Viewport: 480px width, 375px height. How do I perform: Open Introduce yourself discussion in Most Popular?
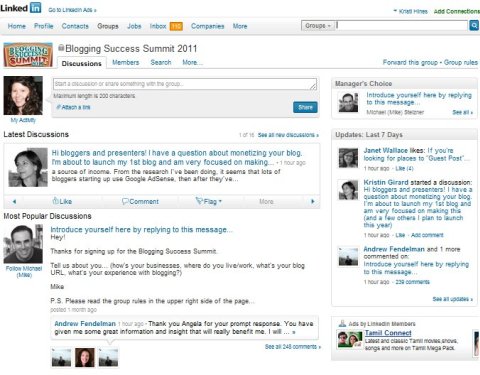pos(141,230)
